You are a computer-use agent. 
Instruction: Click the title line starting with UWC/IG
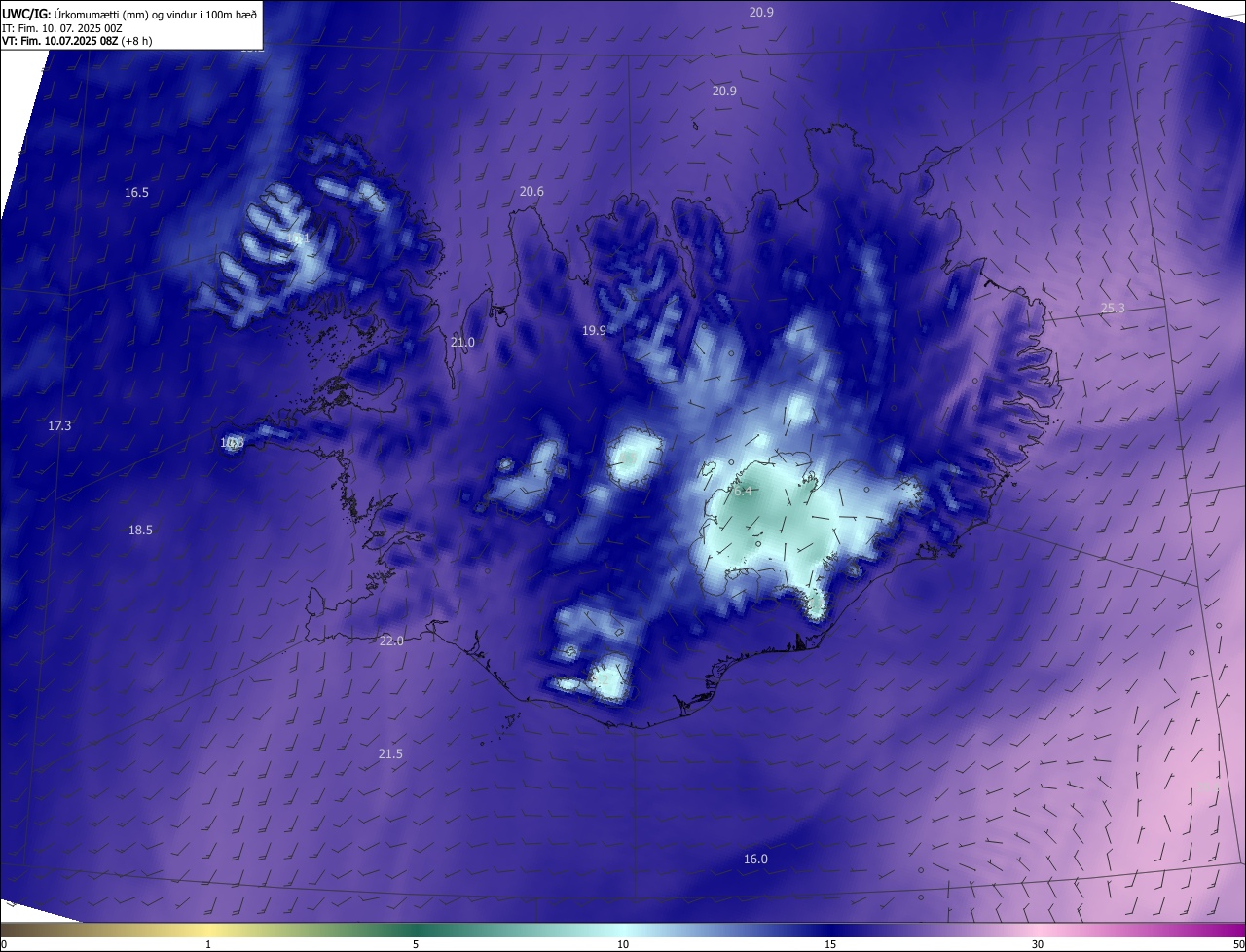pyautogui.click(x=129, y=14)
